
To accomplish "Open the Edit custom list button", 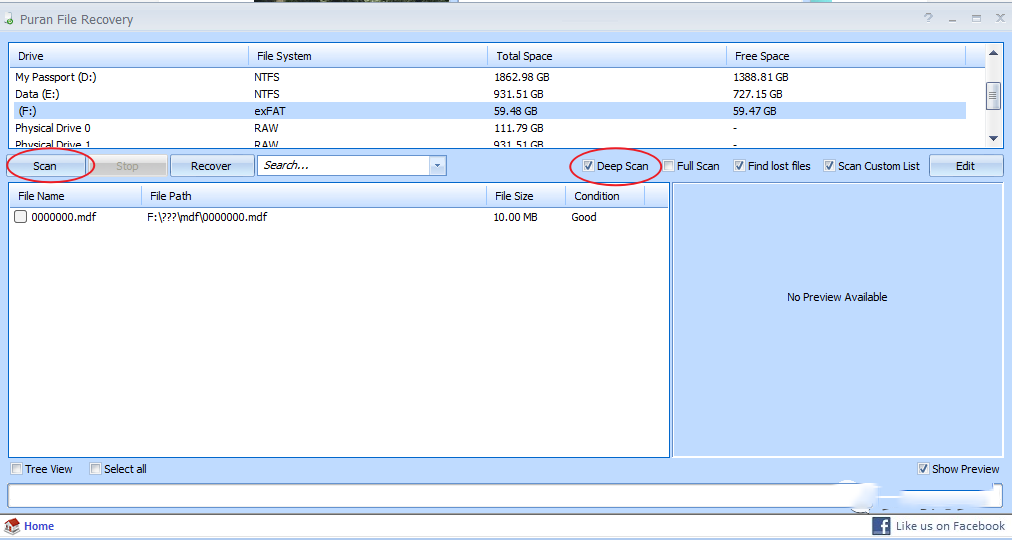I will click(966, 166).
